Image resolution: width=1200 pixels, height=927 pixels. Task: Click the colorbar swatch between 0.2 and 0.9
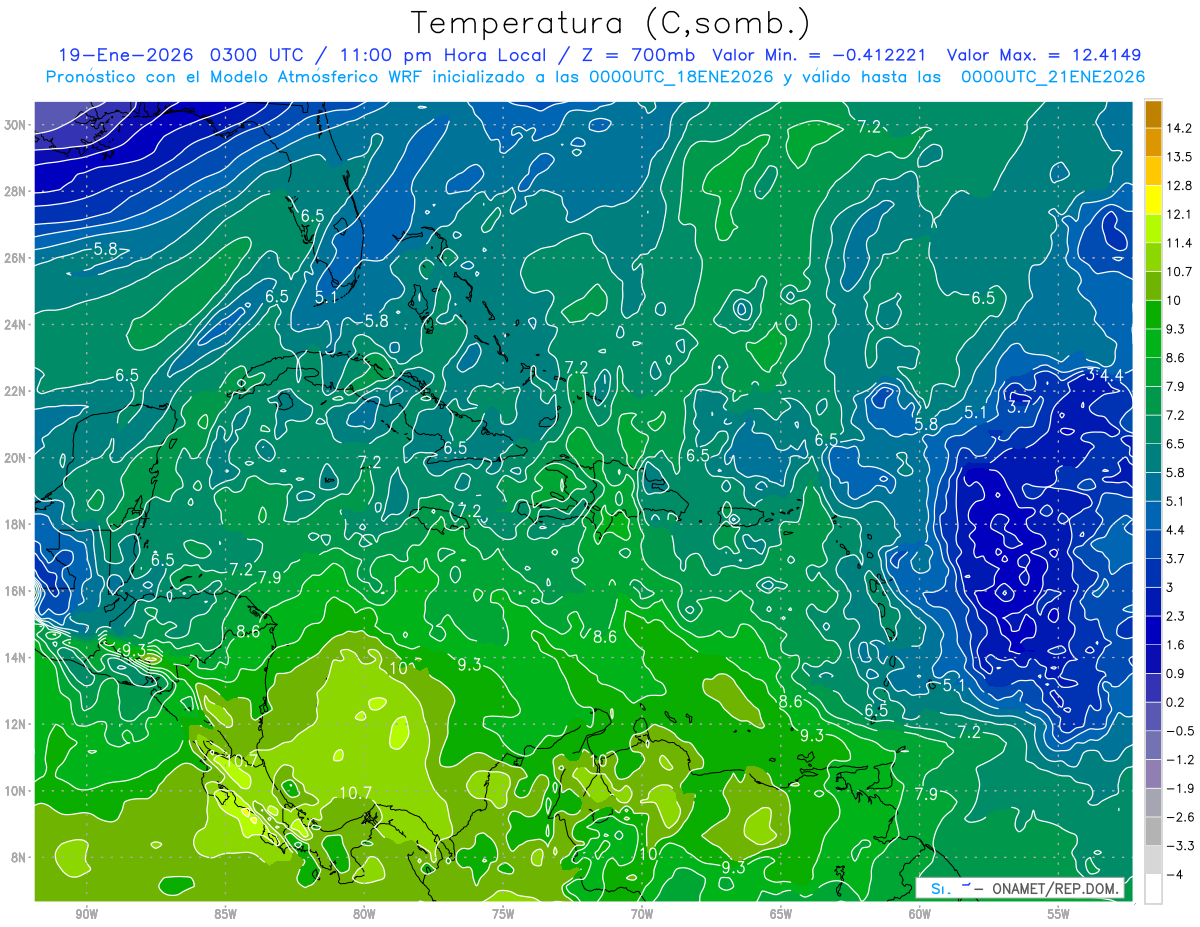[1153, 687]
